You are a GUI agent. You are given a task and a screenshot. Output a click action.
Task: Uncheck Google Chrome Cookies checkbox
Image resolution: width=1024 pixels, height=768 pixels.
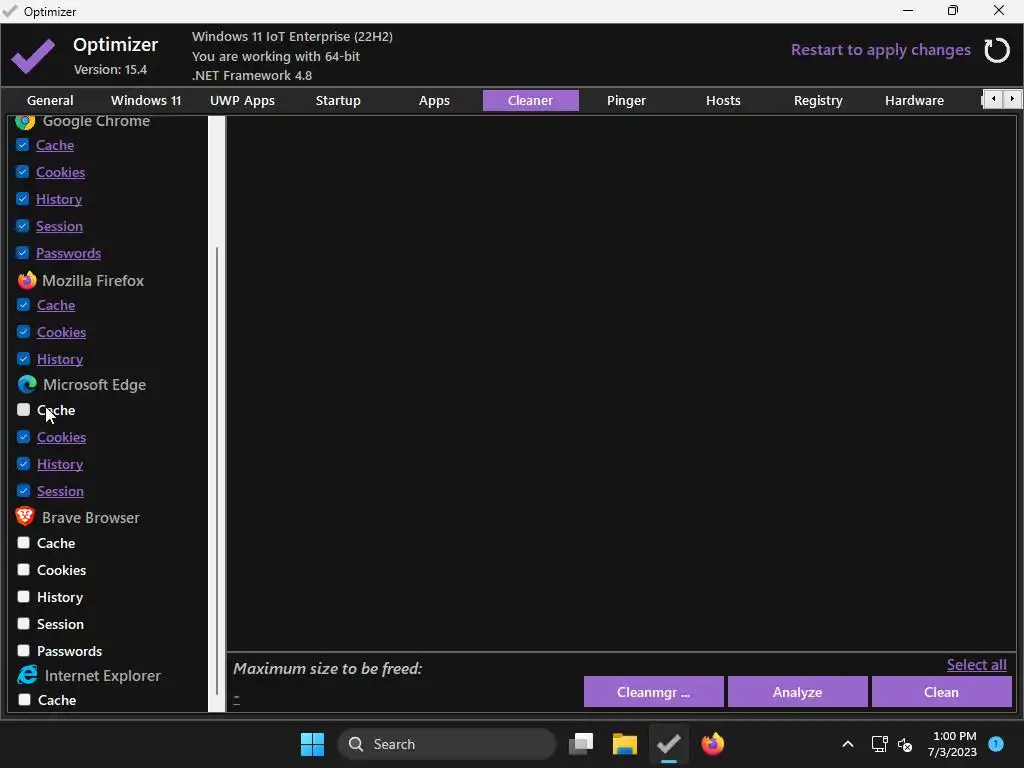point(22,172)
